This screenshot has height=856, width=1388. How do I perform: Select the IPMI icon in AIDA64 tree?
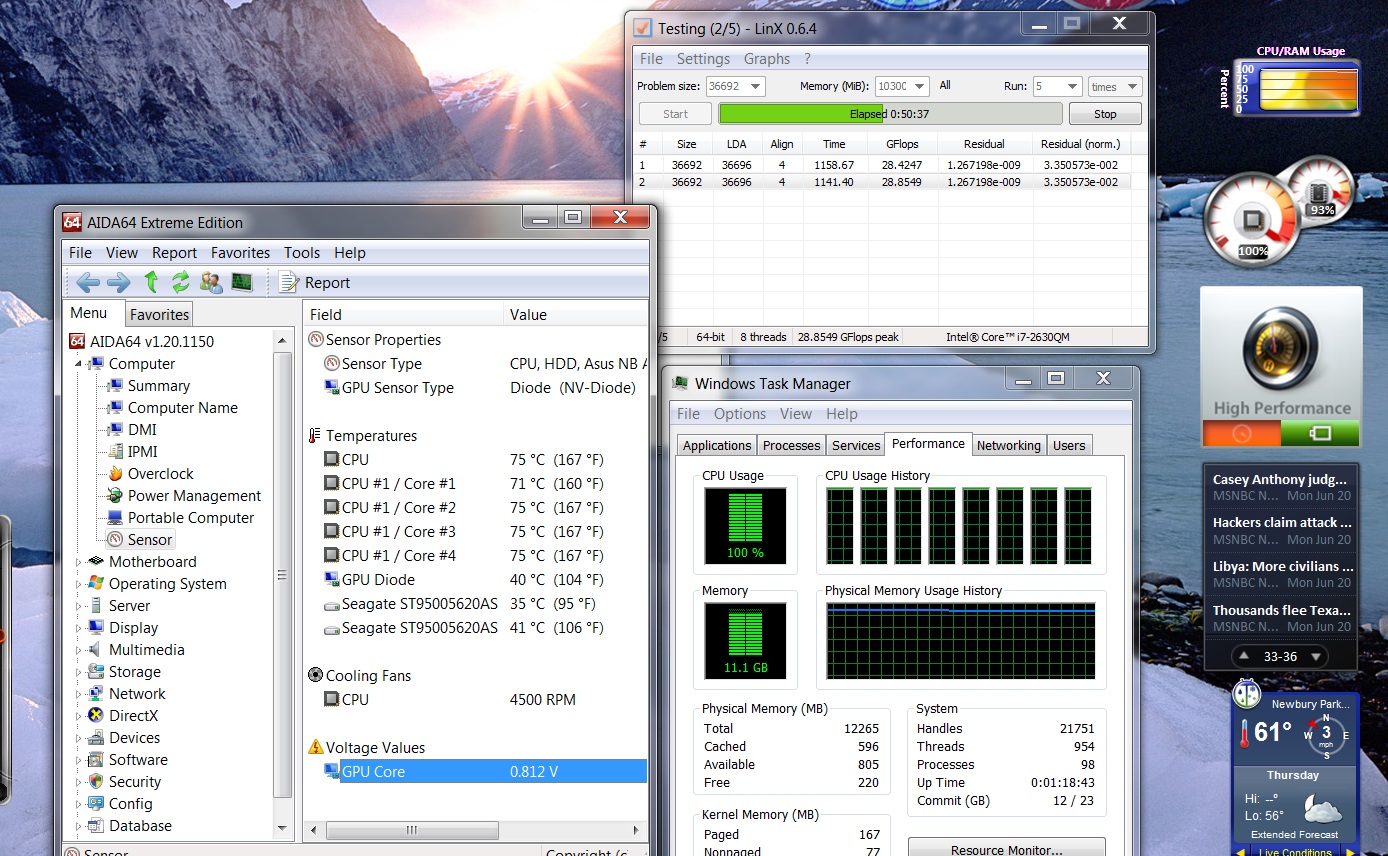[x=115, y=452]
